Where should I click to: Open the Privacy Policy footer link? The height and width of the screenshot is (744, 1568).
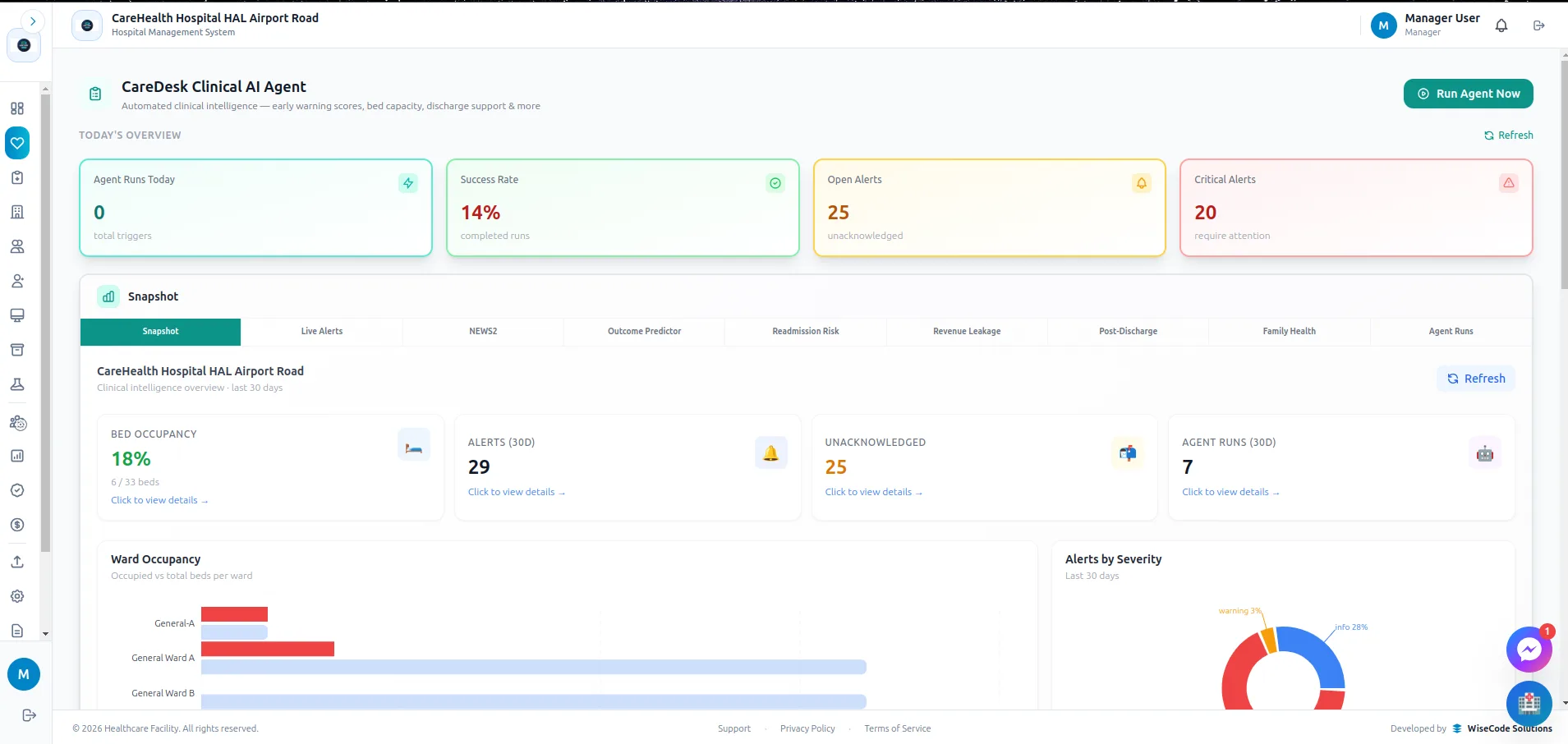[807, 728]
